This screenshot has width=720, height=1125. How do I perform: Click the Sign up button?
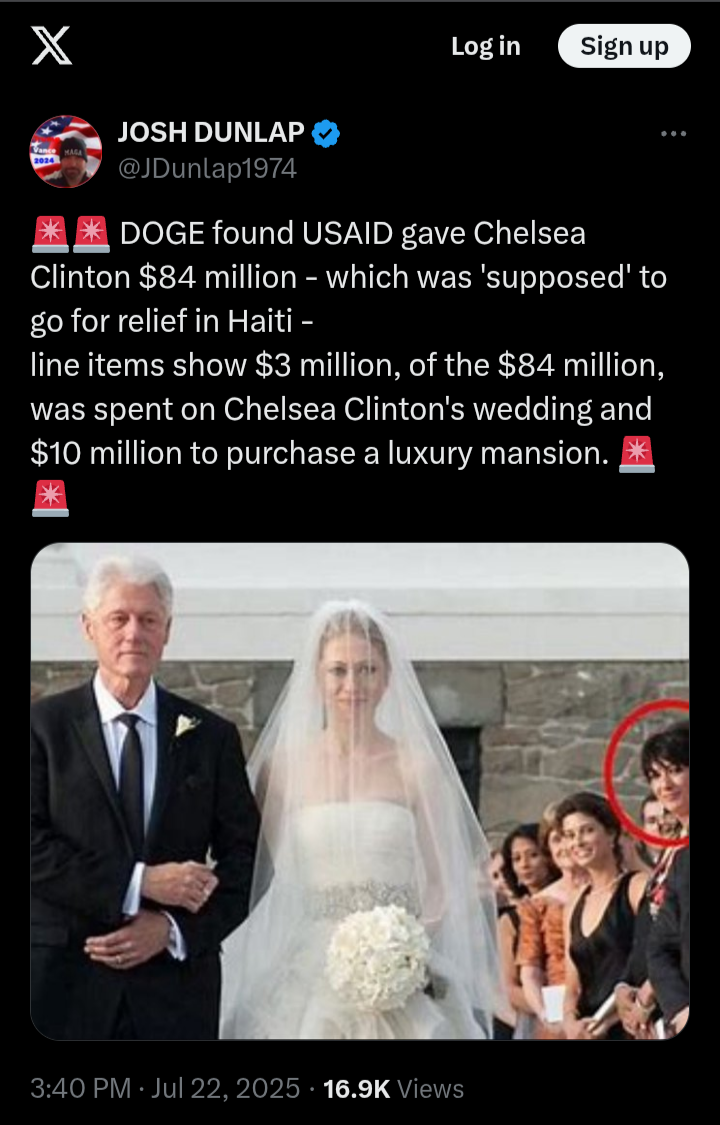(624, 46)
